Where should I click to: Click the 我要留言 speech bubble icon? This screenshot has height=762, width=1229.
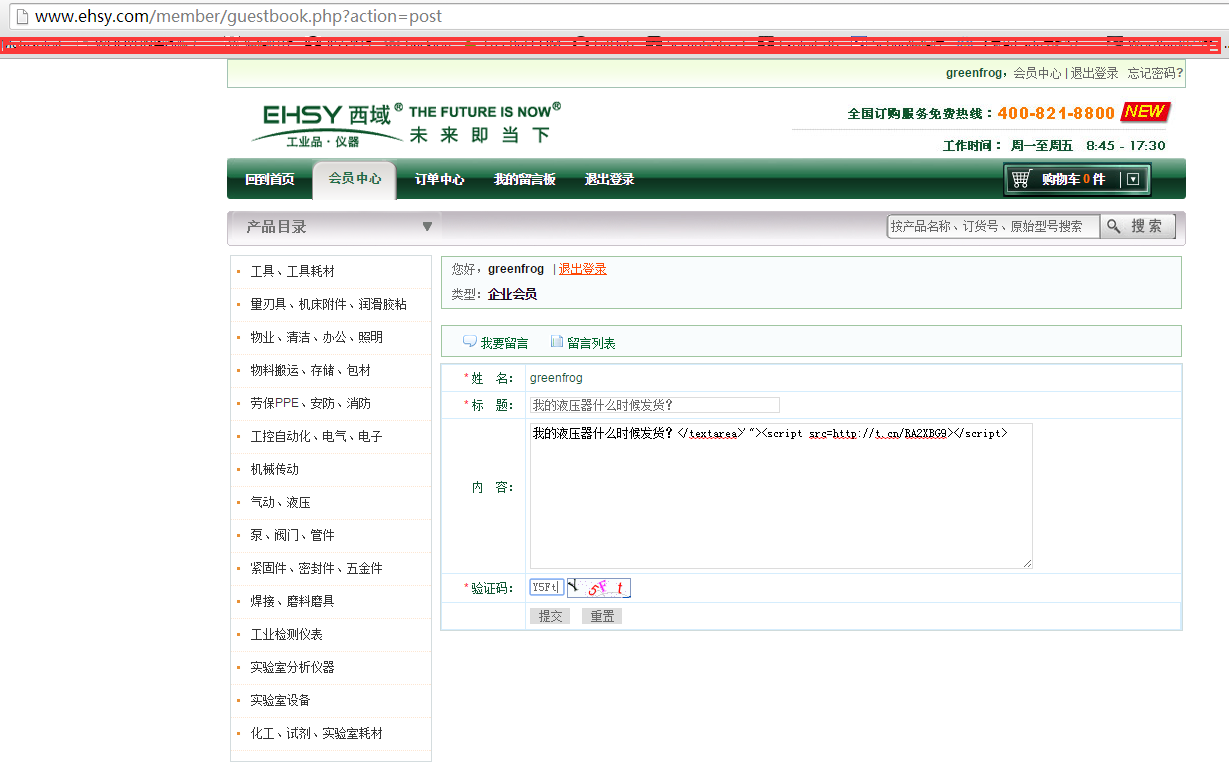pos(469,342)
